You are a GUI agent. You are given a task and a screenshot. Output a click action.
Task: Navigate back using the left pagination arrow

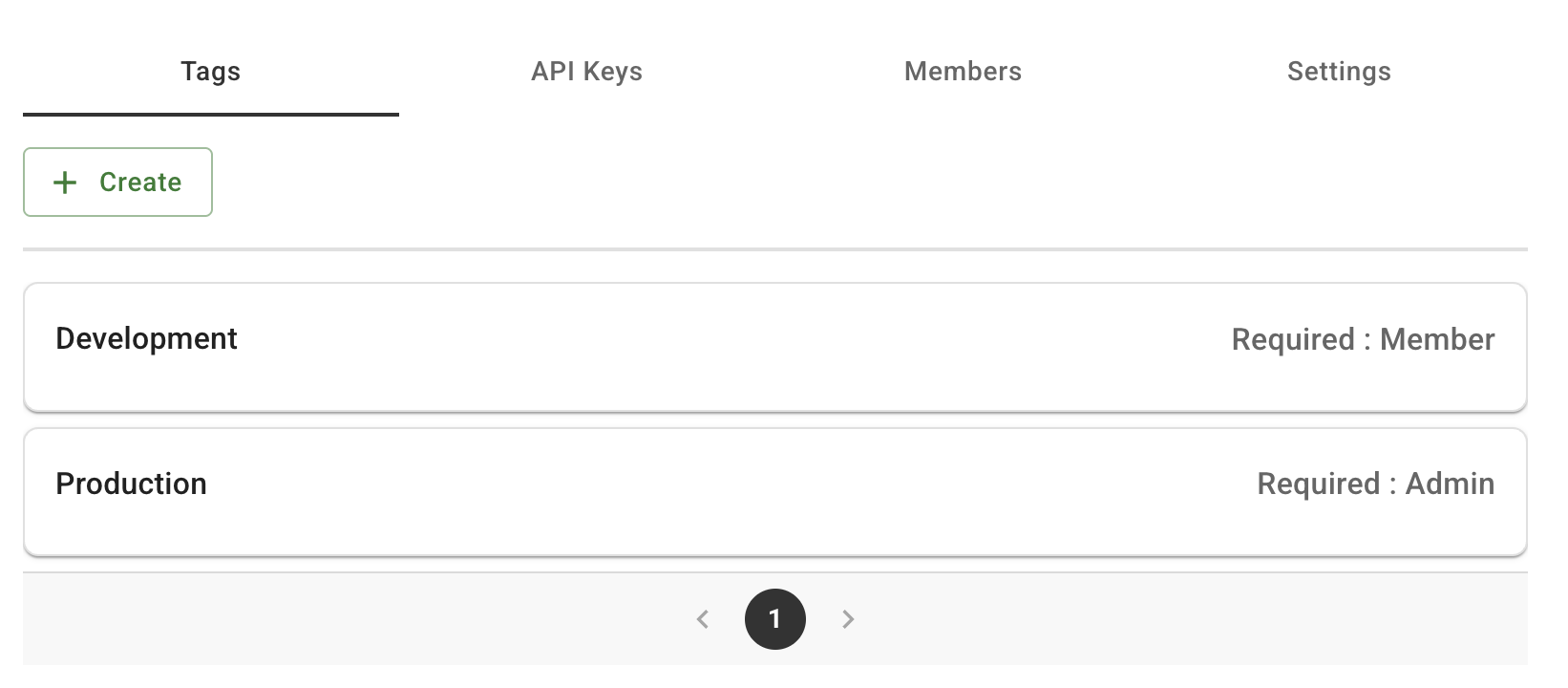tap(703, 619)
